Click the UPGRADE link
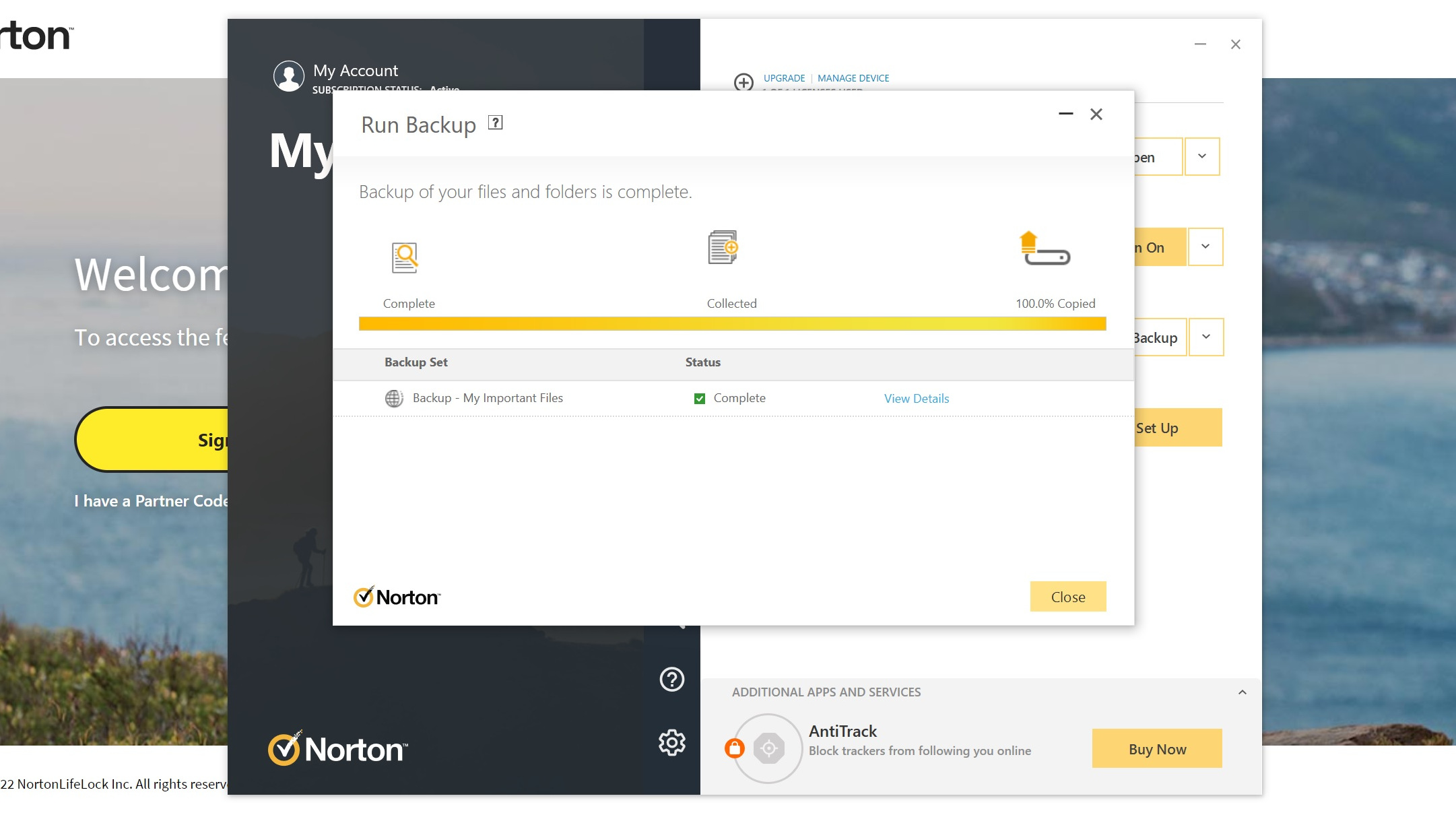 click(785, 78)
